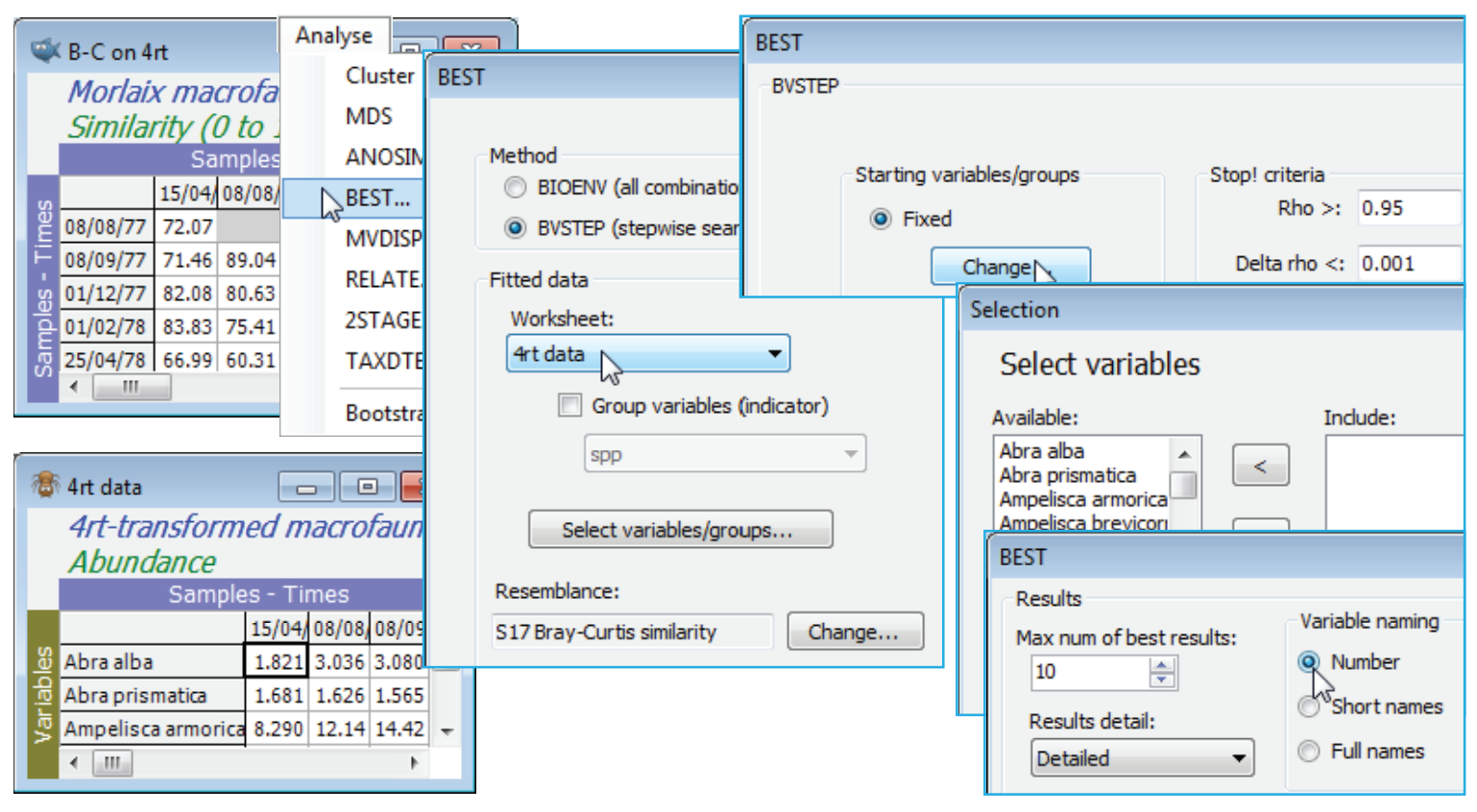Enable Group variables (indicator) checkbox
Screen dimensions: 1477x812
(x=569, y=405)
